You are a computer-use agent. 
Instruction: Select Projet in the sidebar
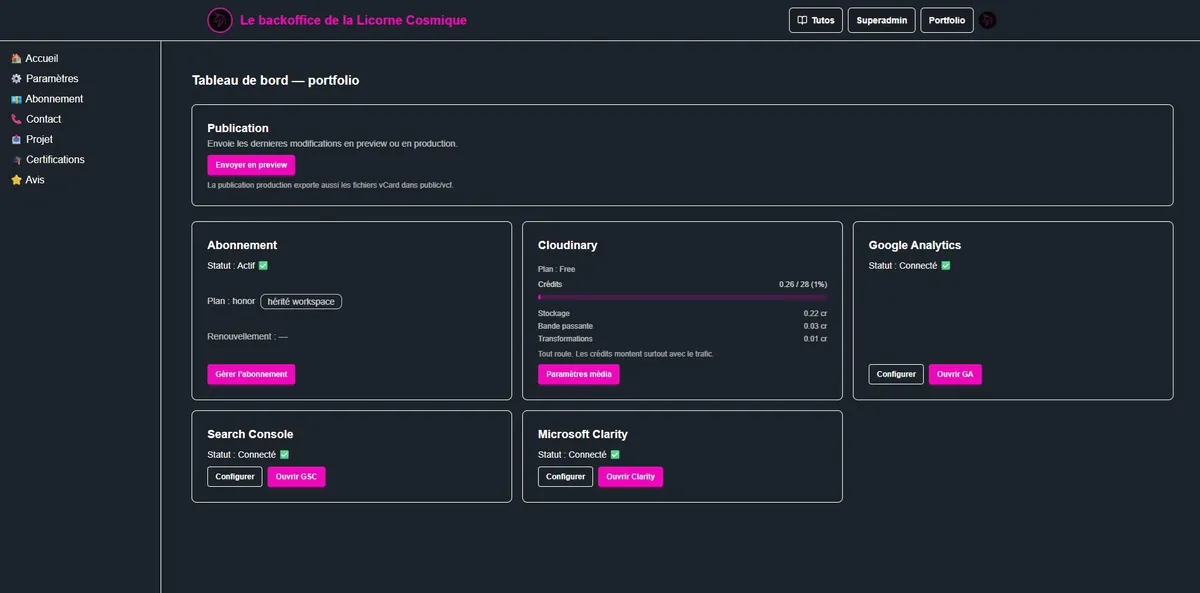[39, 139]
